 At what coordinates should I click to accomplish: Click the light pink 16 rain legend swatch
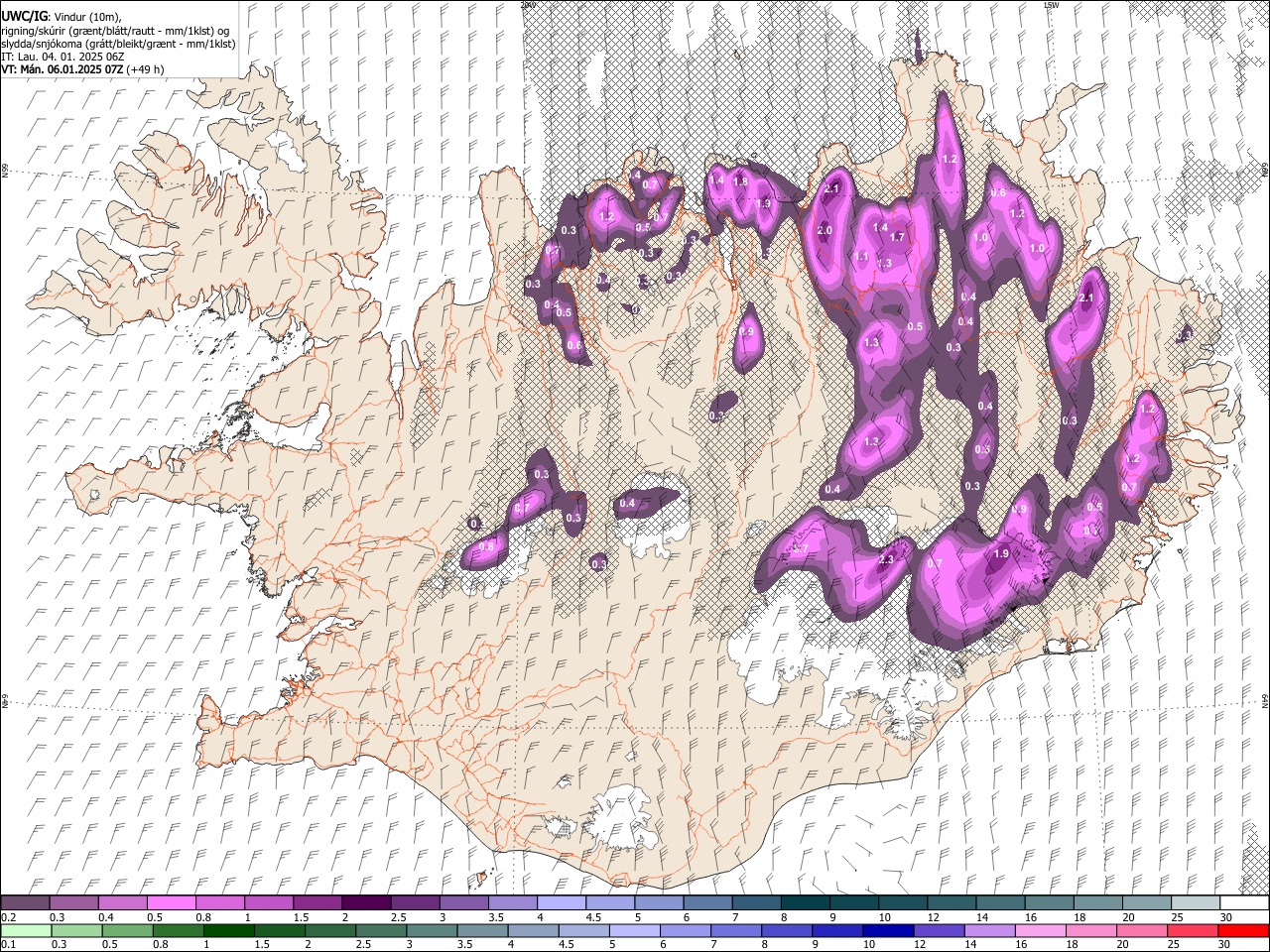(x=1041, y=930)
